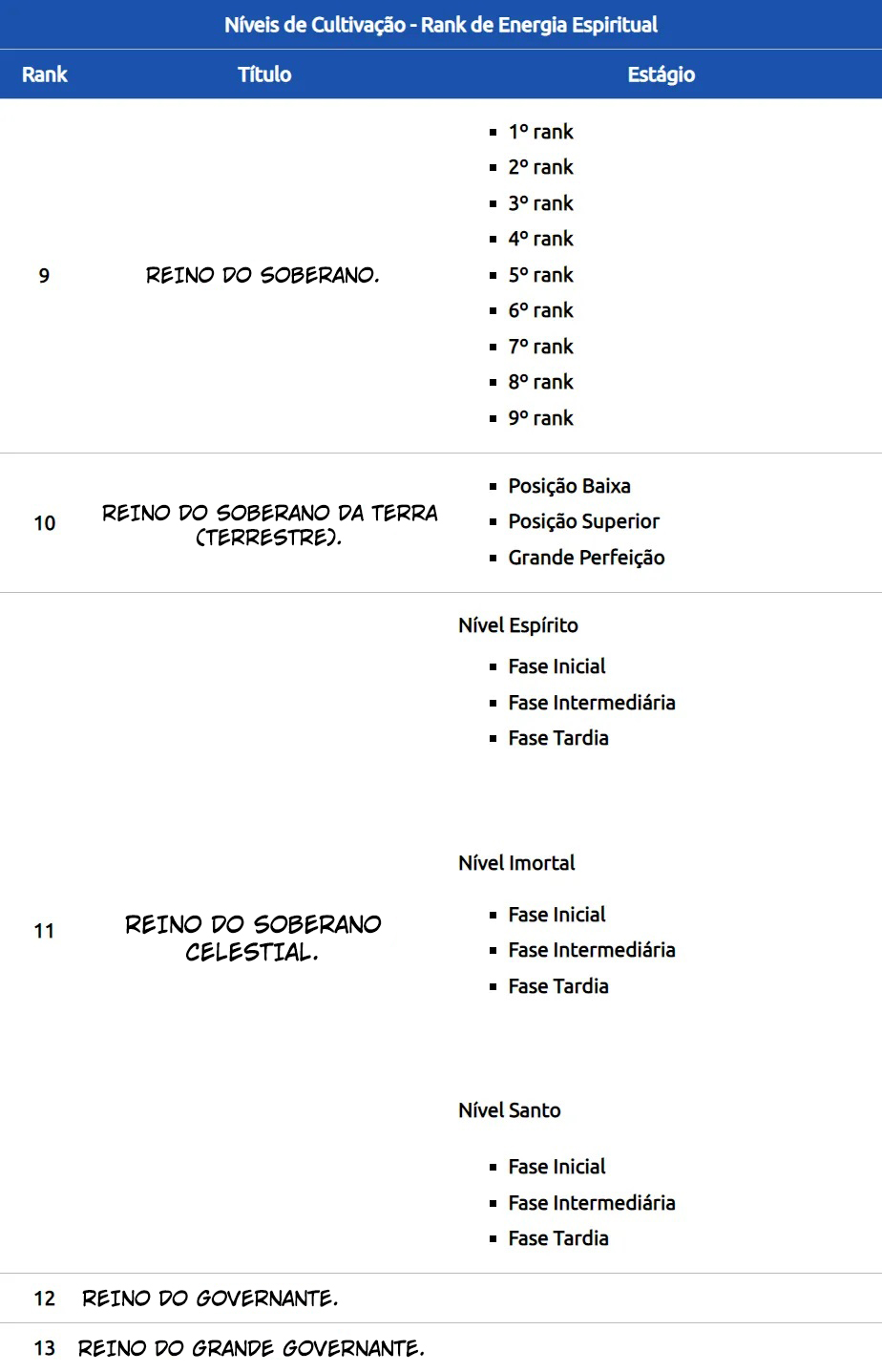Screen dimensions: 882x1372
Task: Click the '1º rank' list item
Action: 540,132
